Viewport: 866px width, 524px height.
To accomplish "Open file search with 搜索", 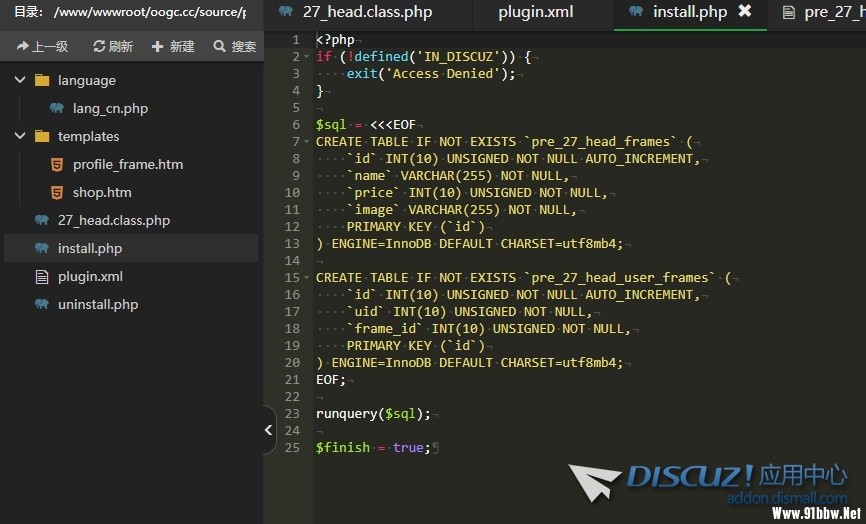I will (x=234, y=46).
